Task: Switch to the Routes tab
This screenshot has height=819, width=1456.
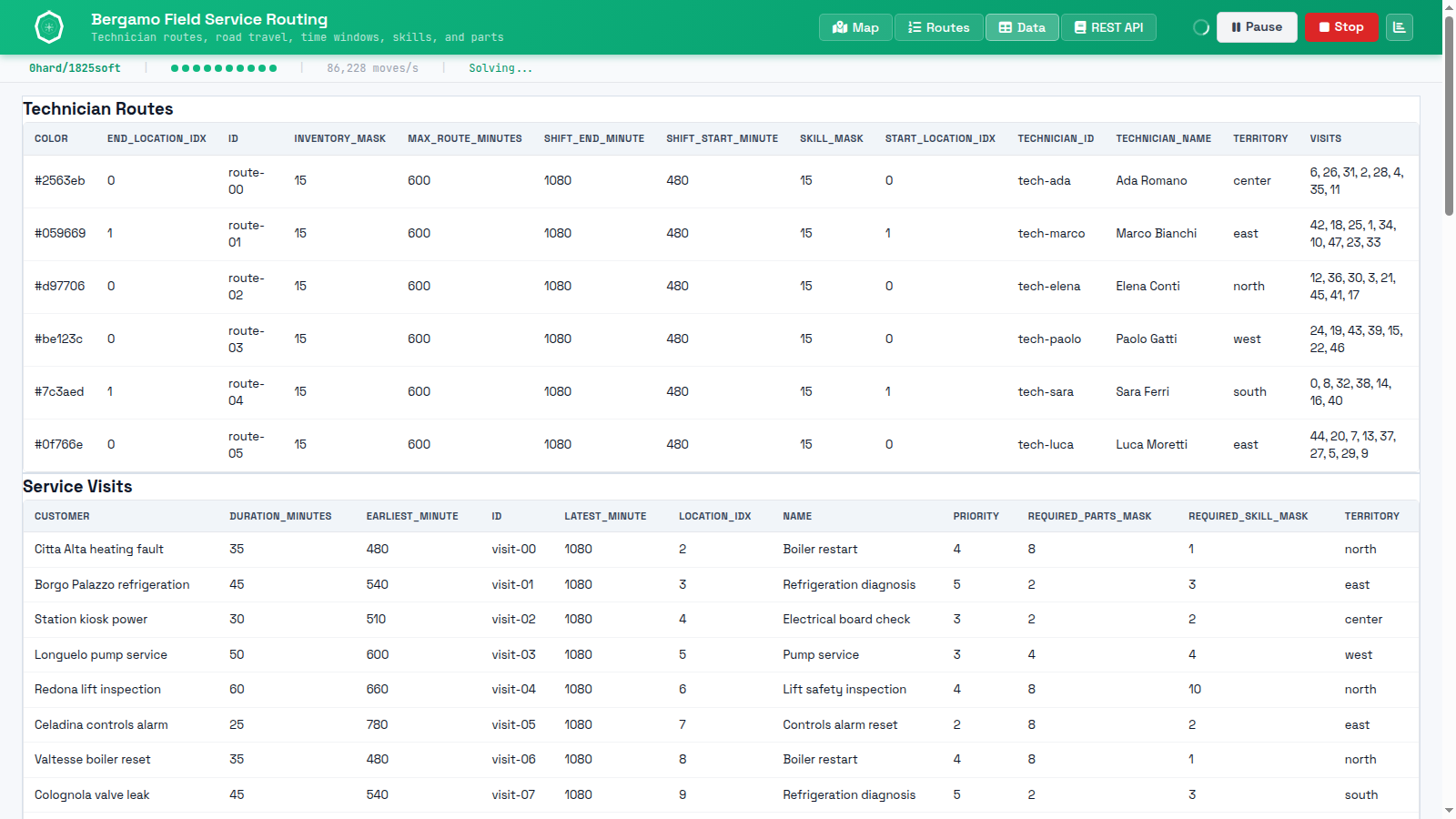Action: [x=938, y=27]
